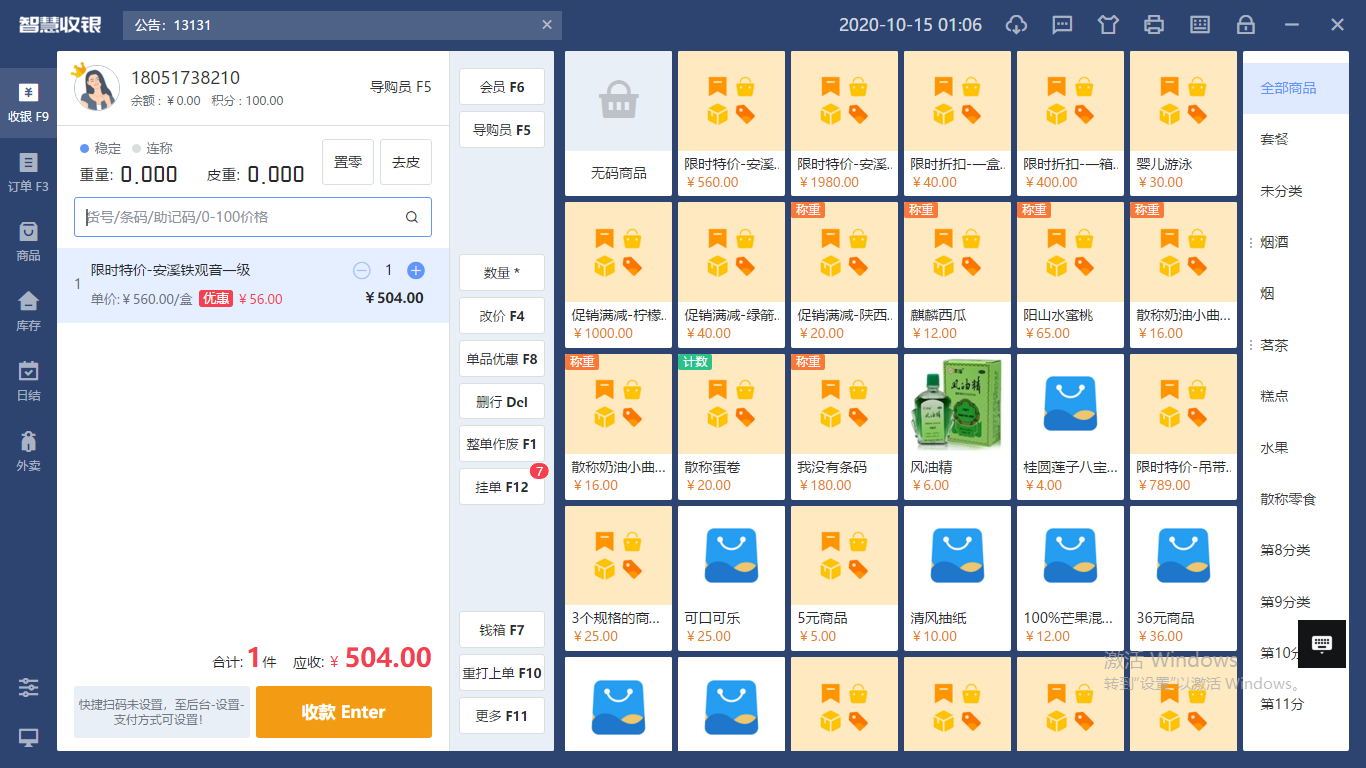The height and width of the screenshot is (768, 1366).
Task: Open 更多 F11 for more options
Action: [502, 716]
